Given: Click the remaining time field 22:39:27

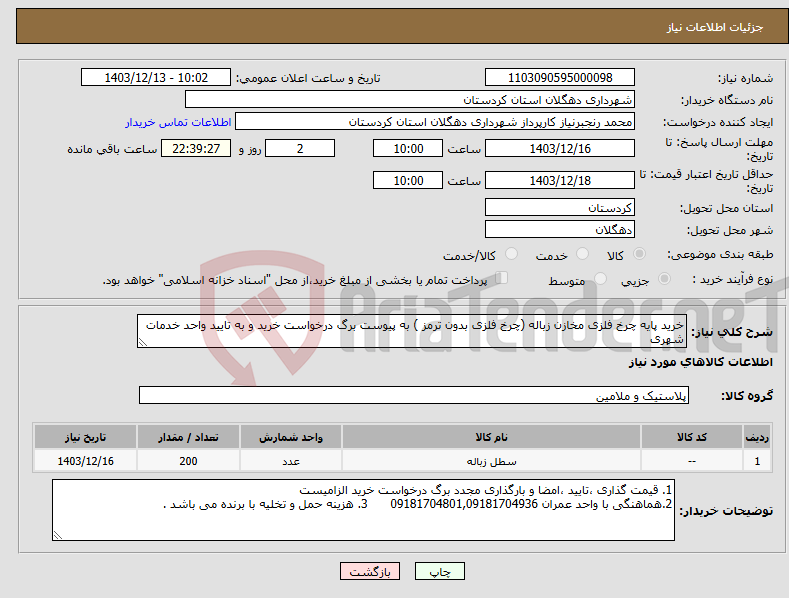Looking at the screenshot, I should (x=196, y=148).
